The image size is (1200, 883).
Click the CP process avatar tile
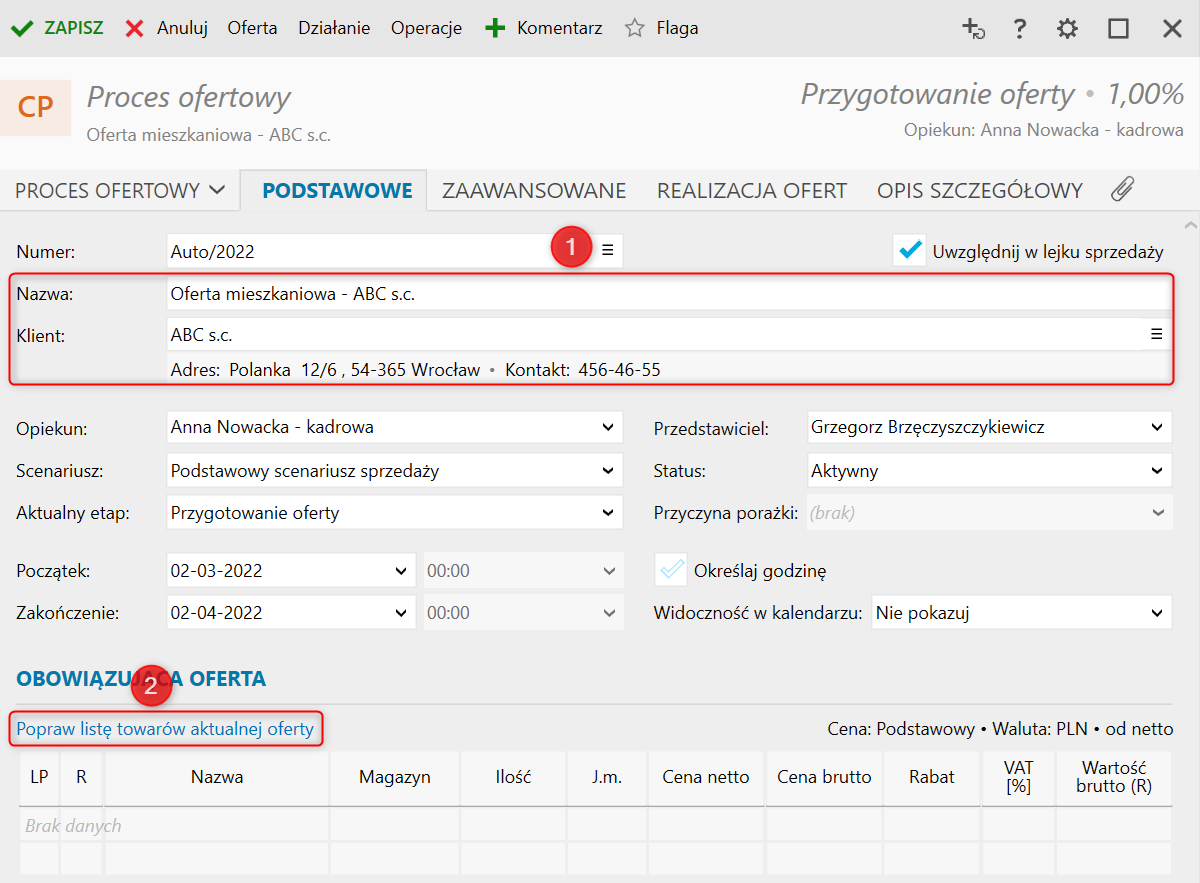[35, 107]
